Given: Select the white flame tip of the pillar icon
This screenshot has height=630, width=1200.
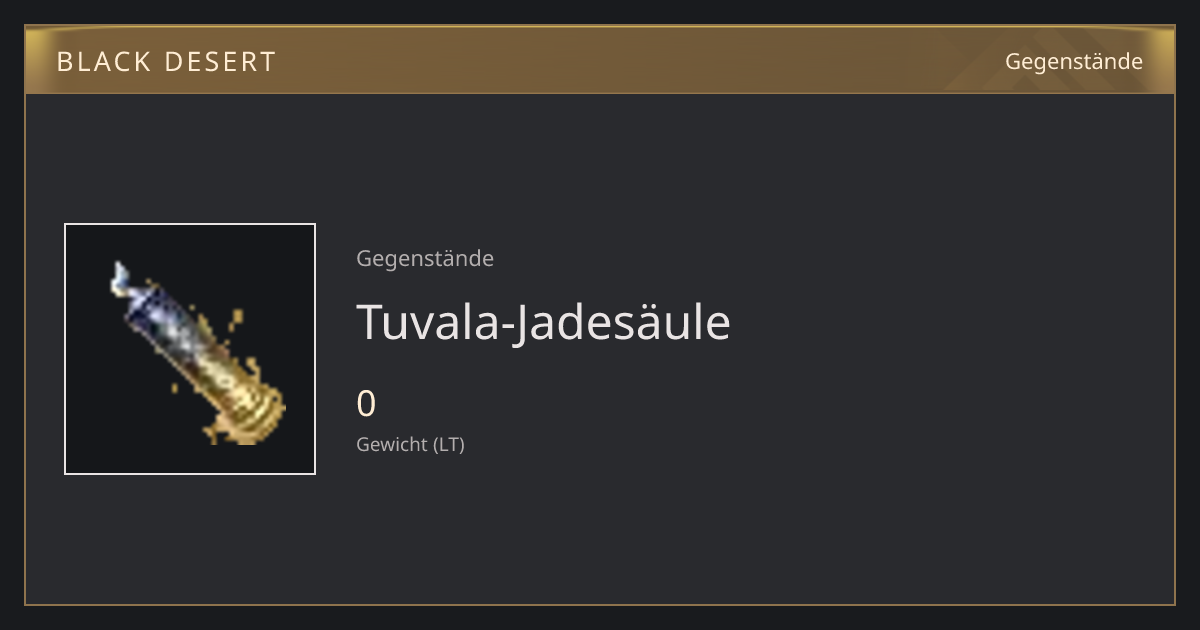Looking at the screenshot, I should tap(120, 277).
